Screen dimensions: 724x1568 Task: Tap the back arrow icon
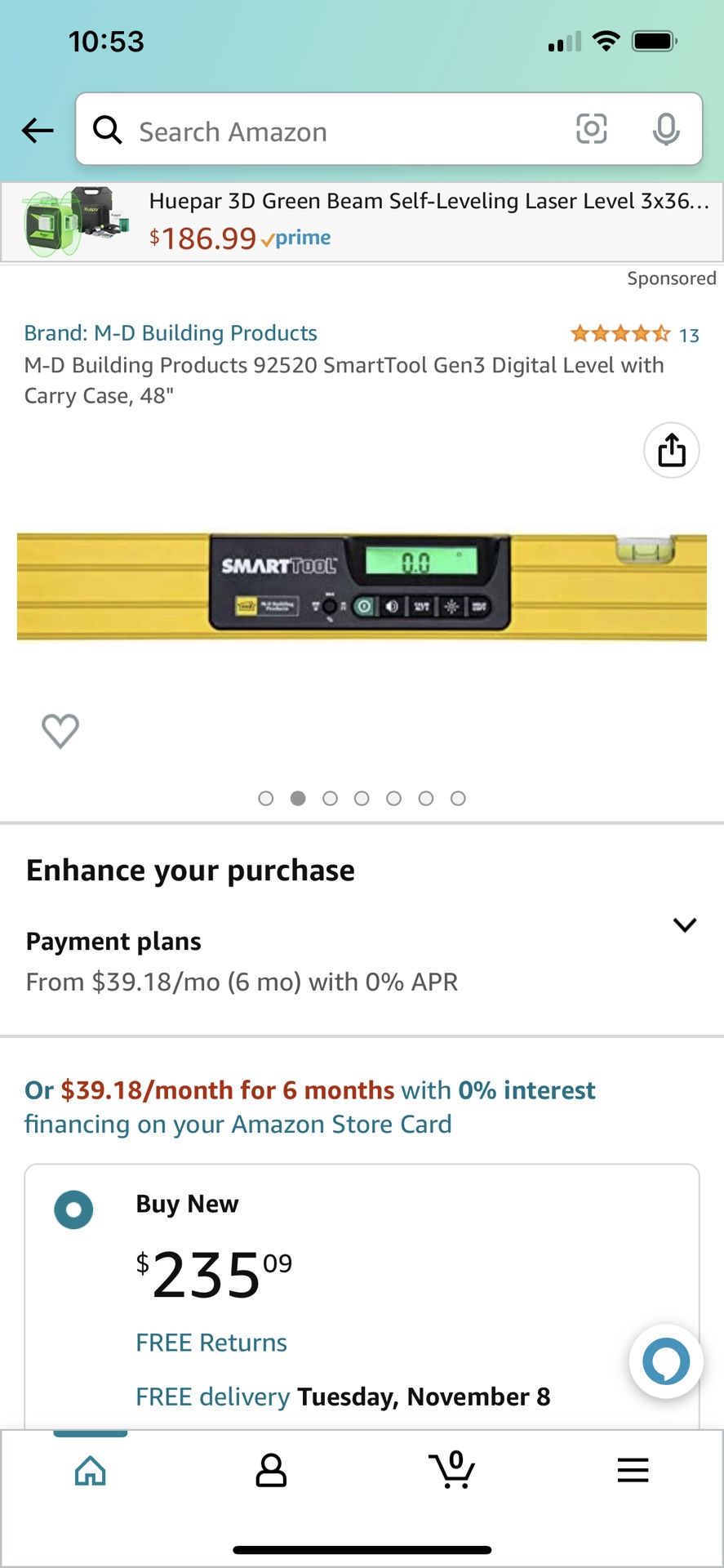coord(38,130)
